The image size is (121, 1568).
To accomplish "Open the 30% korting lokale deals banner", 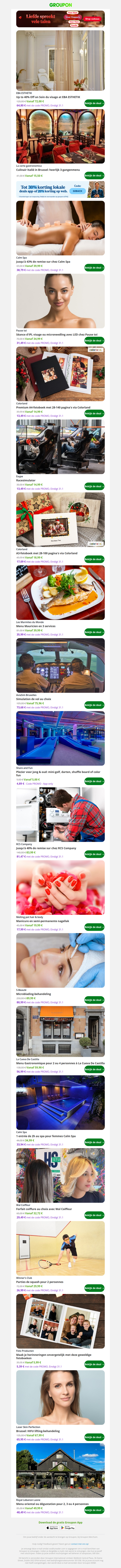I will click(x=60, y=190).
